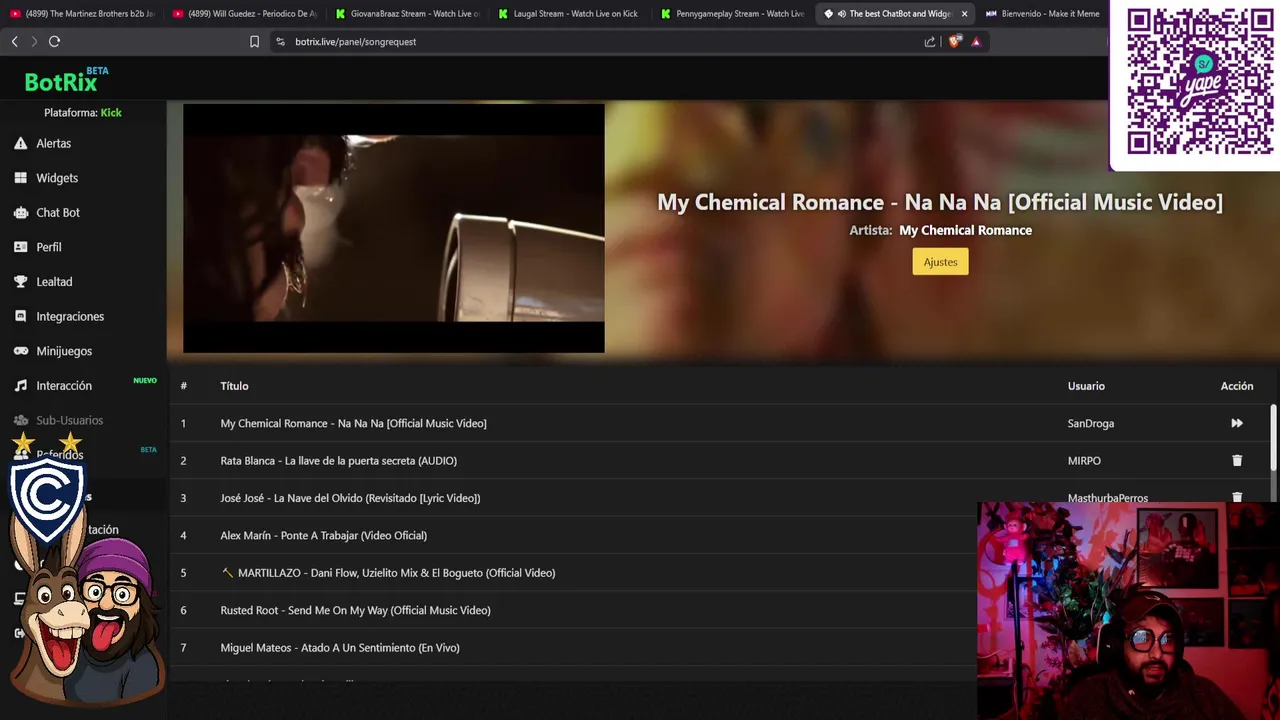Switch to Laugal Stream Kick tab
This screenshot has width=1280, height=720.
coord(571,14)
